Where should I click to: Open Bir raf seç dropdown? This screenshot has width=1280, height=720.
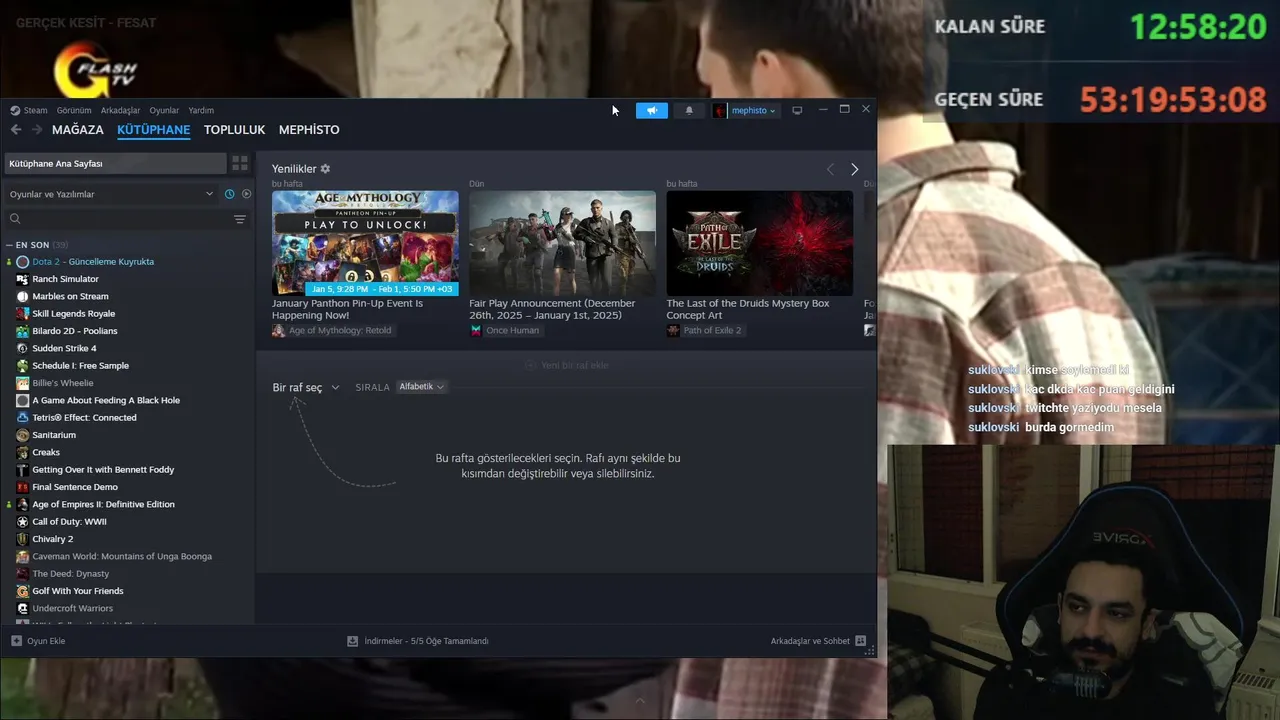[306, 388]
